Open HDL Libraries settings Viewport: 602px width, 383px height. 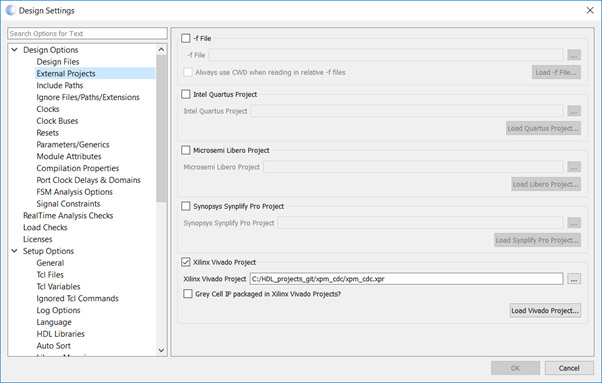pyautogui.click(x=61, y=334)
